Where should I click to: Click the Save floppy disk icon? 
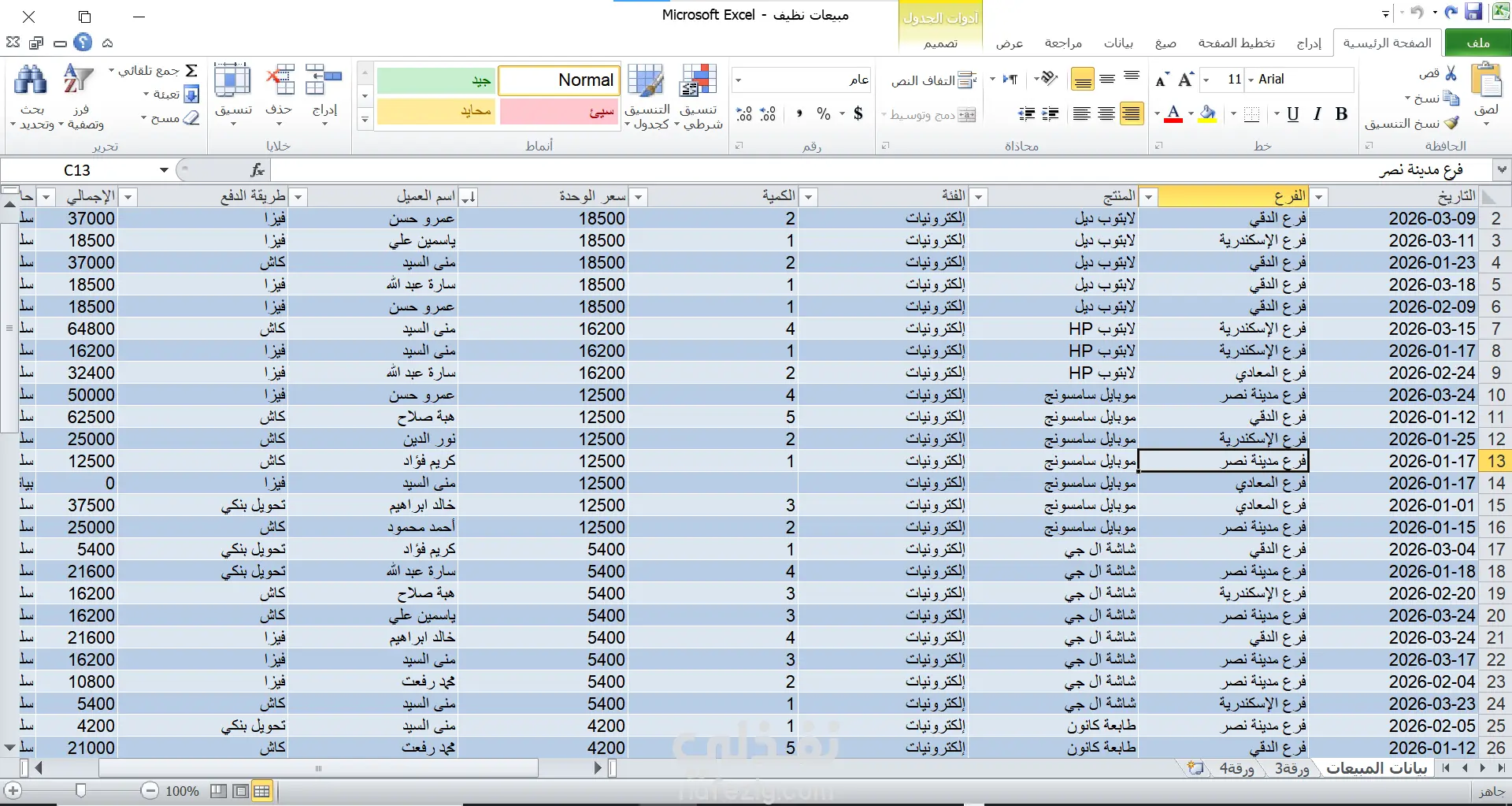(1473, 13)
